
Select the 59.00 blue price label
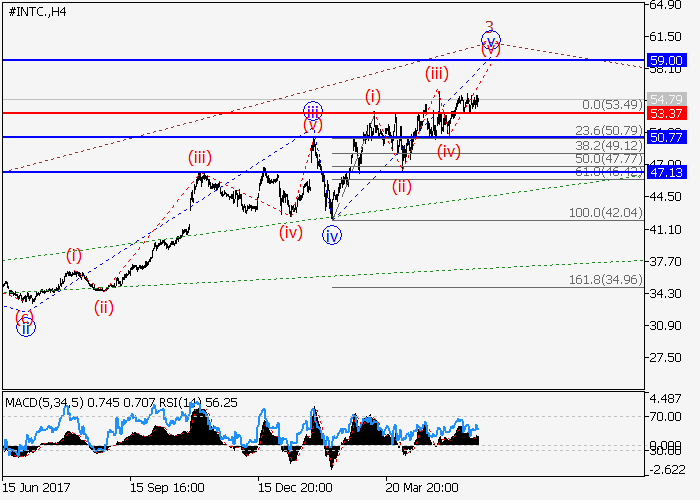pos(664,60)
